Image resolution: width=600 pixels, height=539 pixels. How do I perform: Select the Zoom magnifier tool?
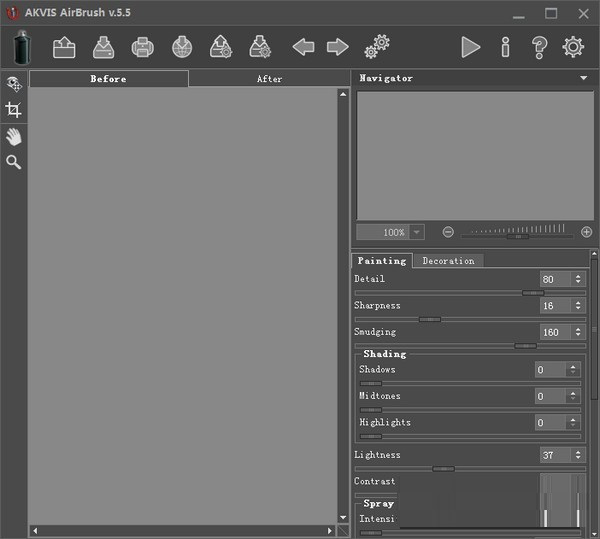coord(14,162)
